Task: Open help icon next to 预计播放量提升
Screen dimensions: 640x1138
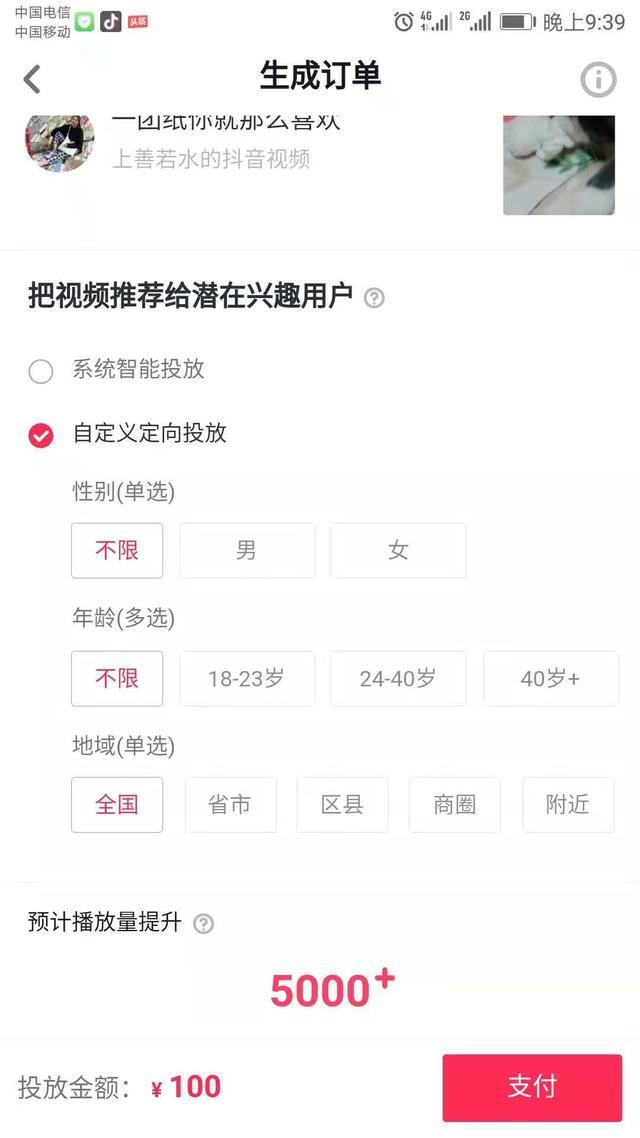Action: (x=204, y=923)
